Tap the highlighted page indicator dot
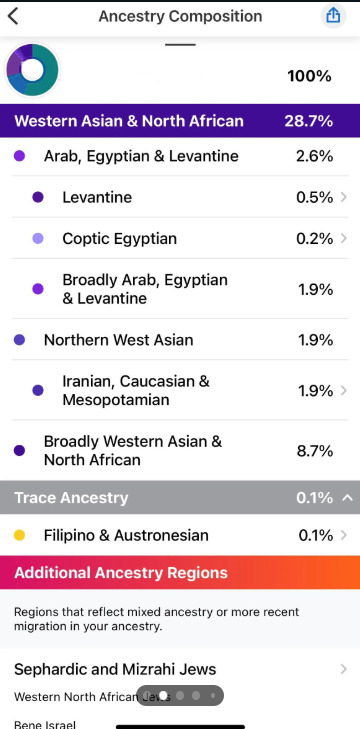360x729 pixels. [x=163, y=696]
